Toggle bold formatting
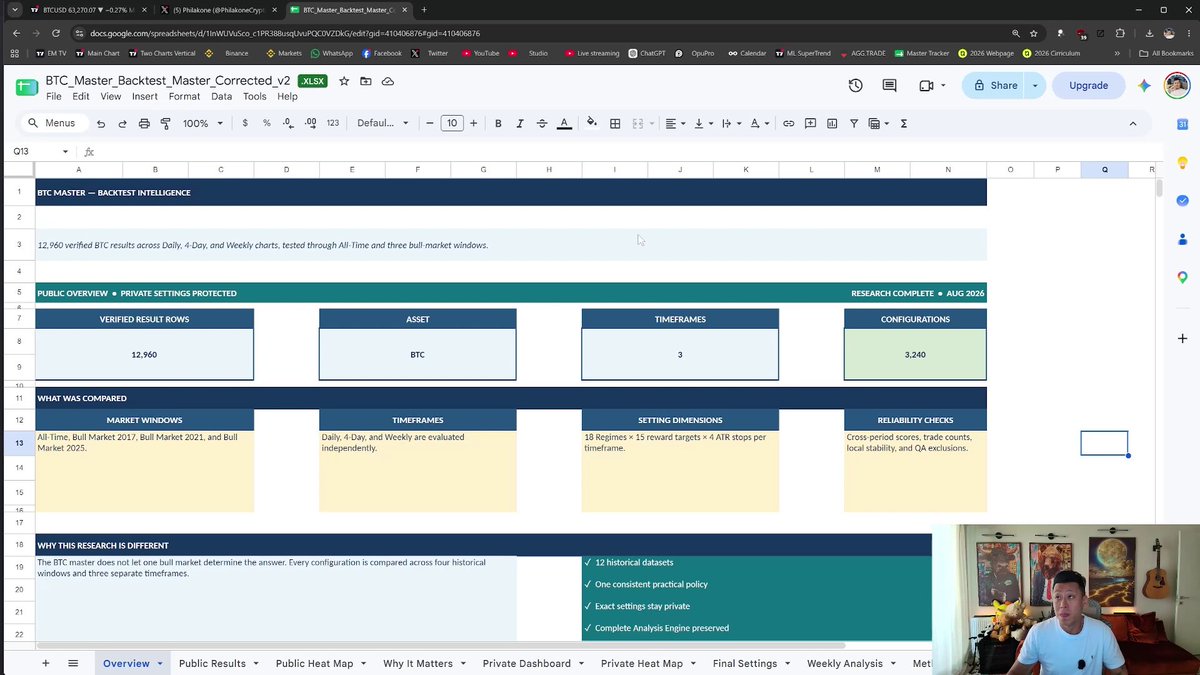 [498, 123]
